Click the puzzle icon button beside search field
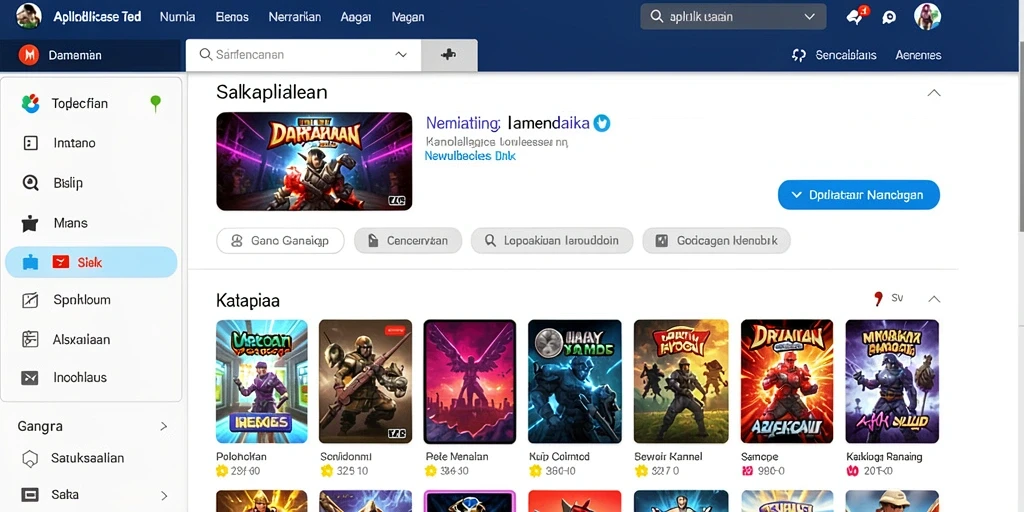This screenshot has height=512, width=1024. 449,56
